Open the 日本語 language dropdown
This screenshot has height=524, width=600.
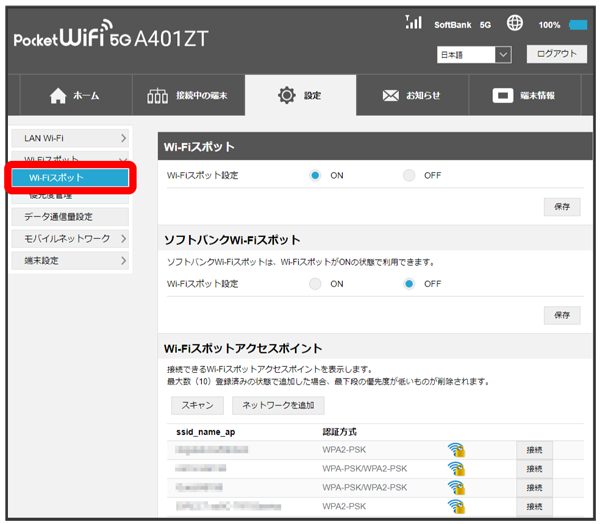coord(474,55)
